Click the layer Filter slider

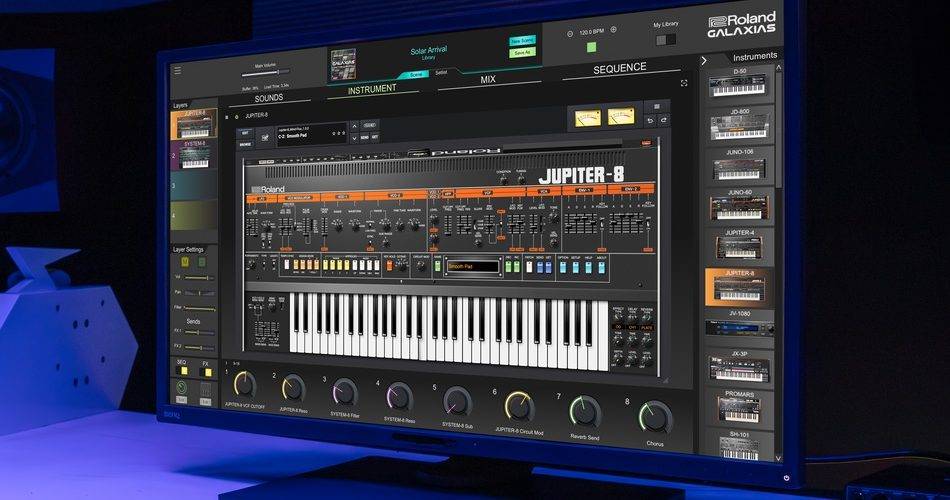click(199, 308)
